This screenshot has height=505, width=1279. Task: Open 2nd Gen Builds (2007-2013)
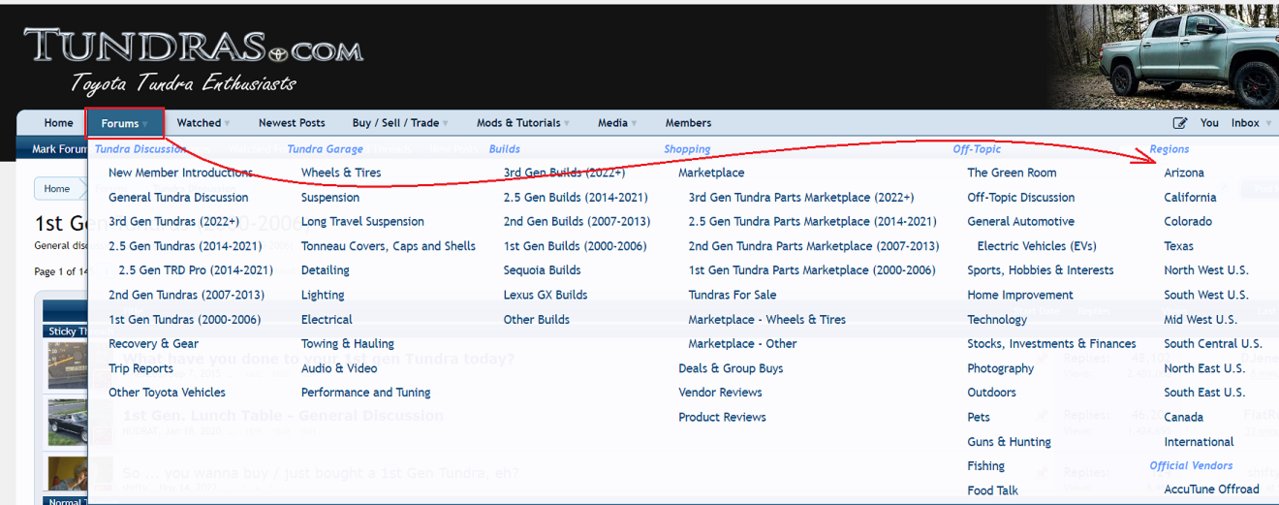[577, 221]
